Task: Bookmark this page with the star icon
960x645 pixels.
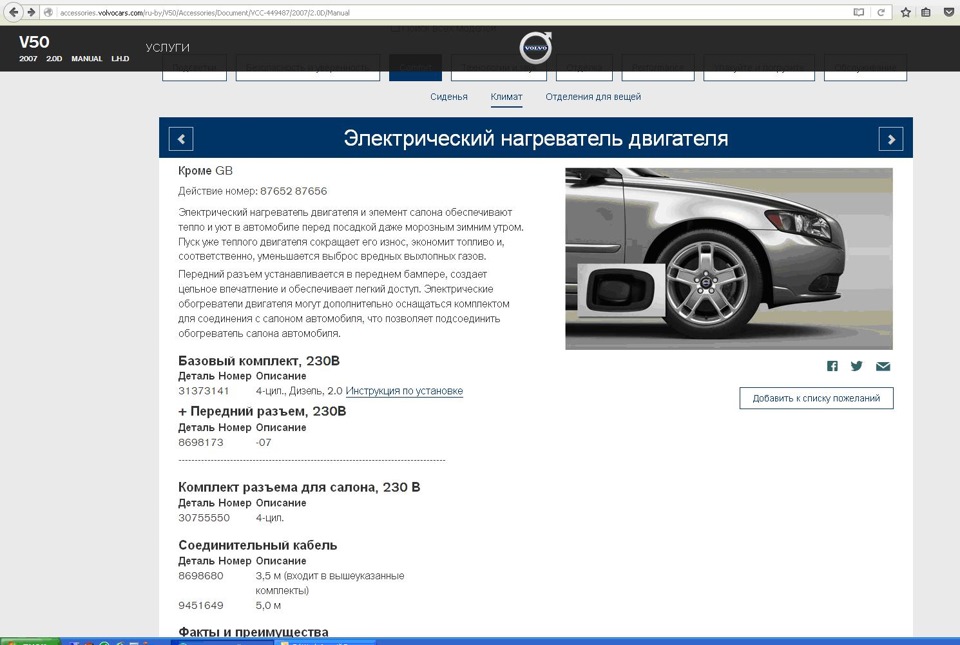Action: coord(906,12)
